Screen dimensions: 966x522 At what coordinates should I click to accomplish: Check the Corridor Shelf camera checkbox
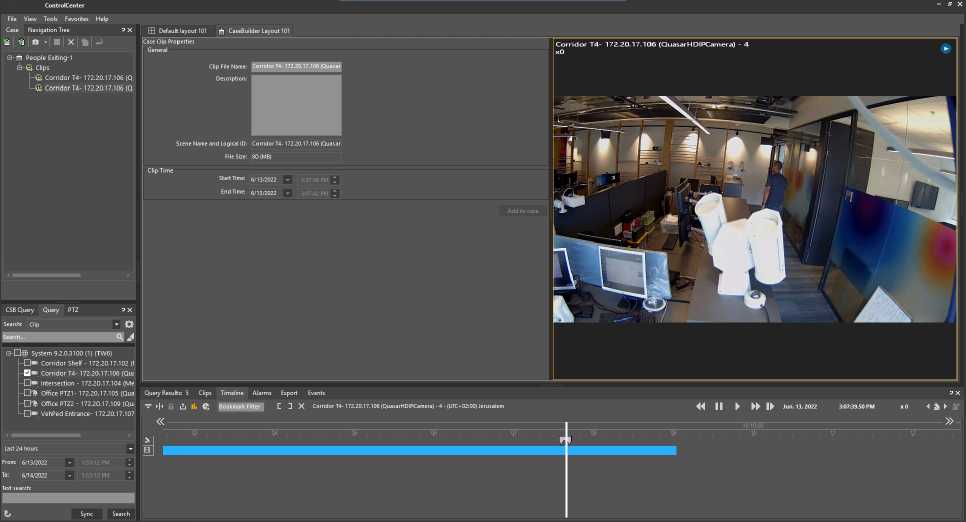pyautogui.click(x=29, y=363)
